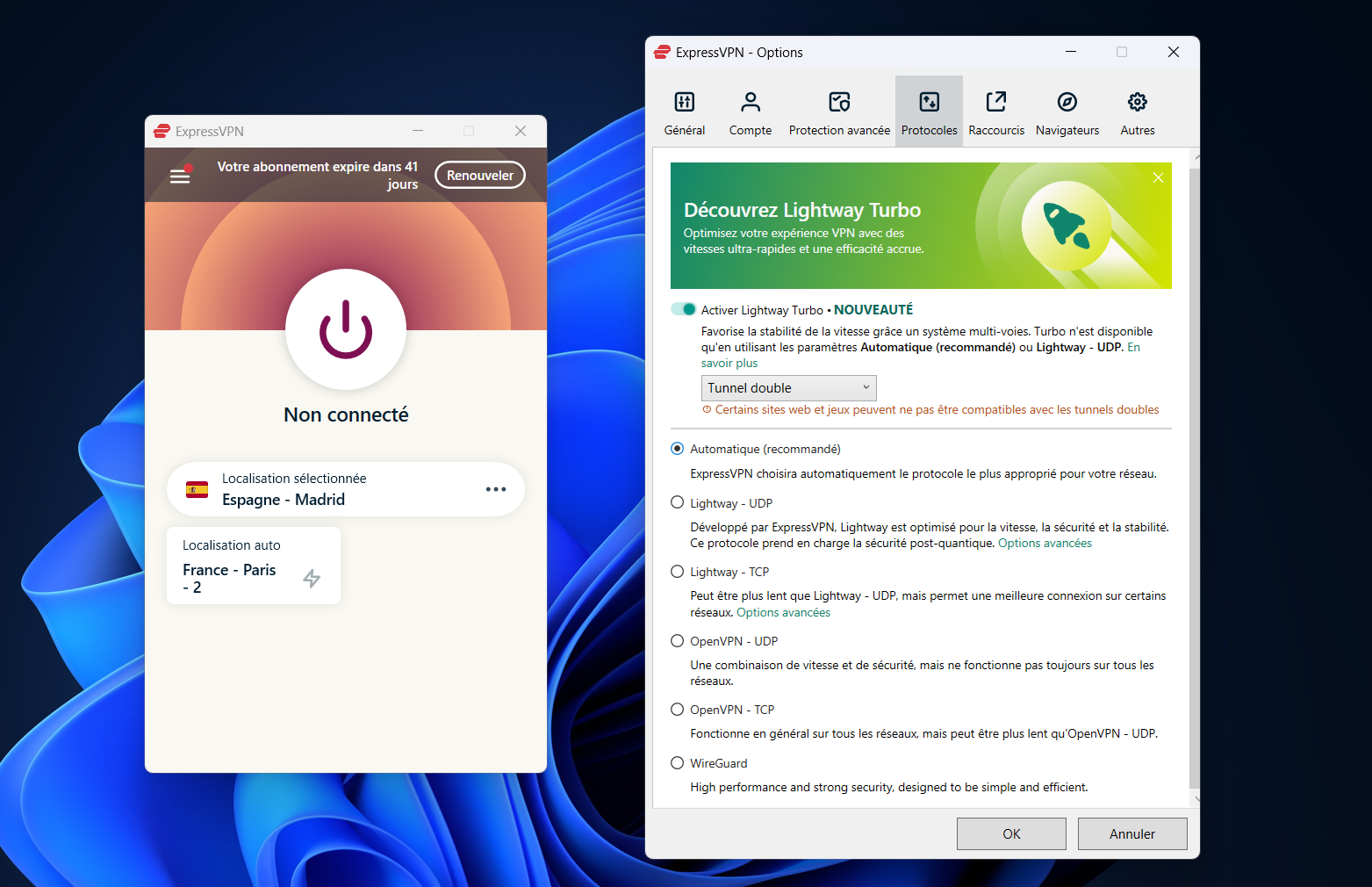The image size is (1372, 887).
Task: Click the ExpressVPN power connect button
Action: (x=345, y=331)
